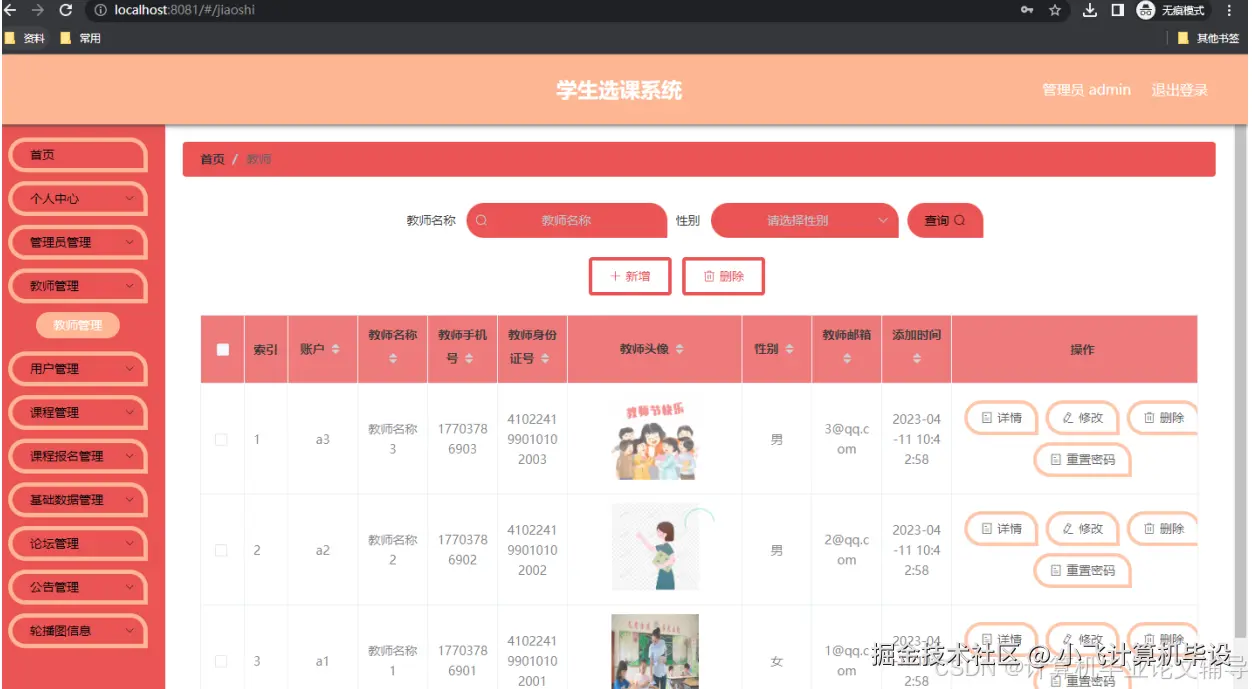Click the 查询 search button
The height and width of the screenshot is (689, 1252).
tap(944, 220)
